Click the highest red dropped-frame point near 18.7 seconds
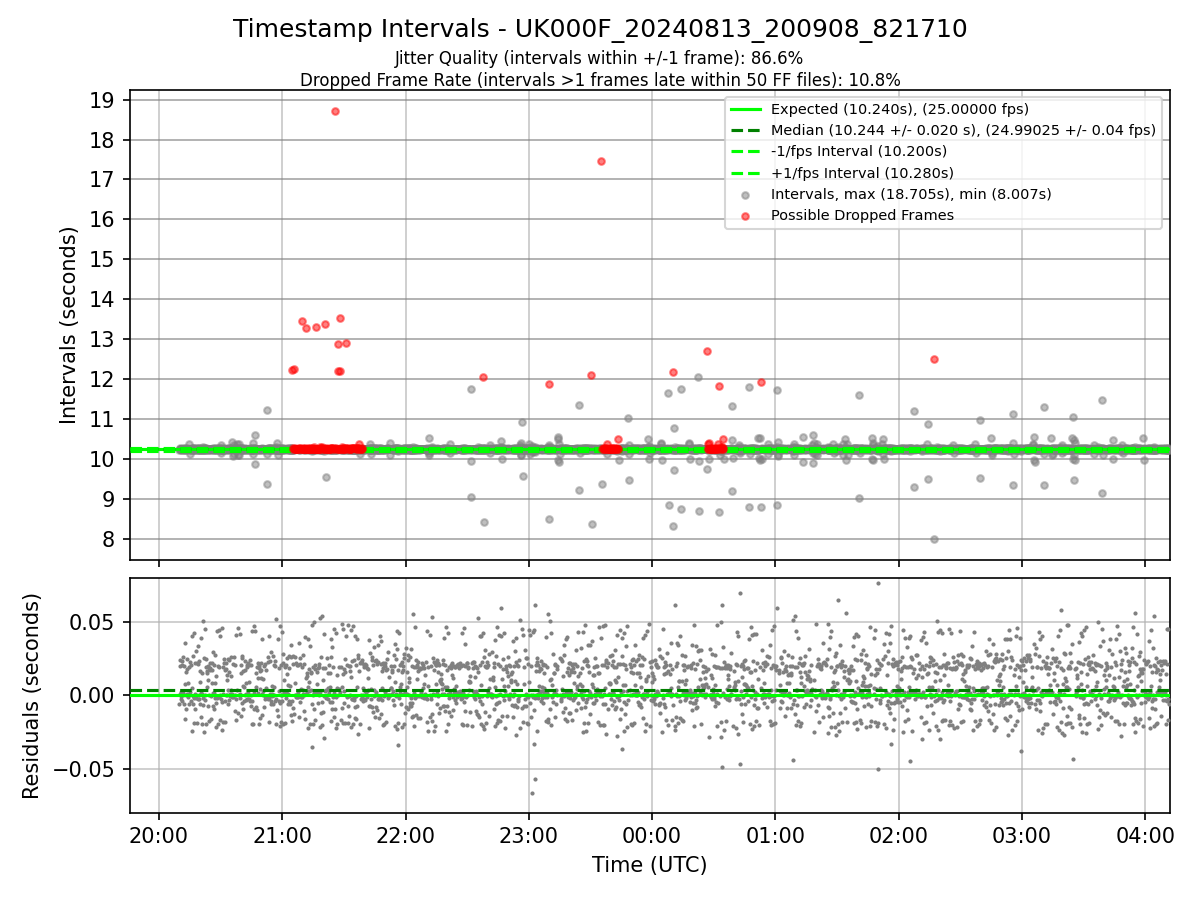Screen dimensions: 1200x900 [x=335, y=111]
